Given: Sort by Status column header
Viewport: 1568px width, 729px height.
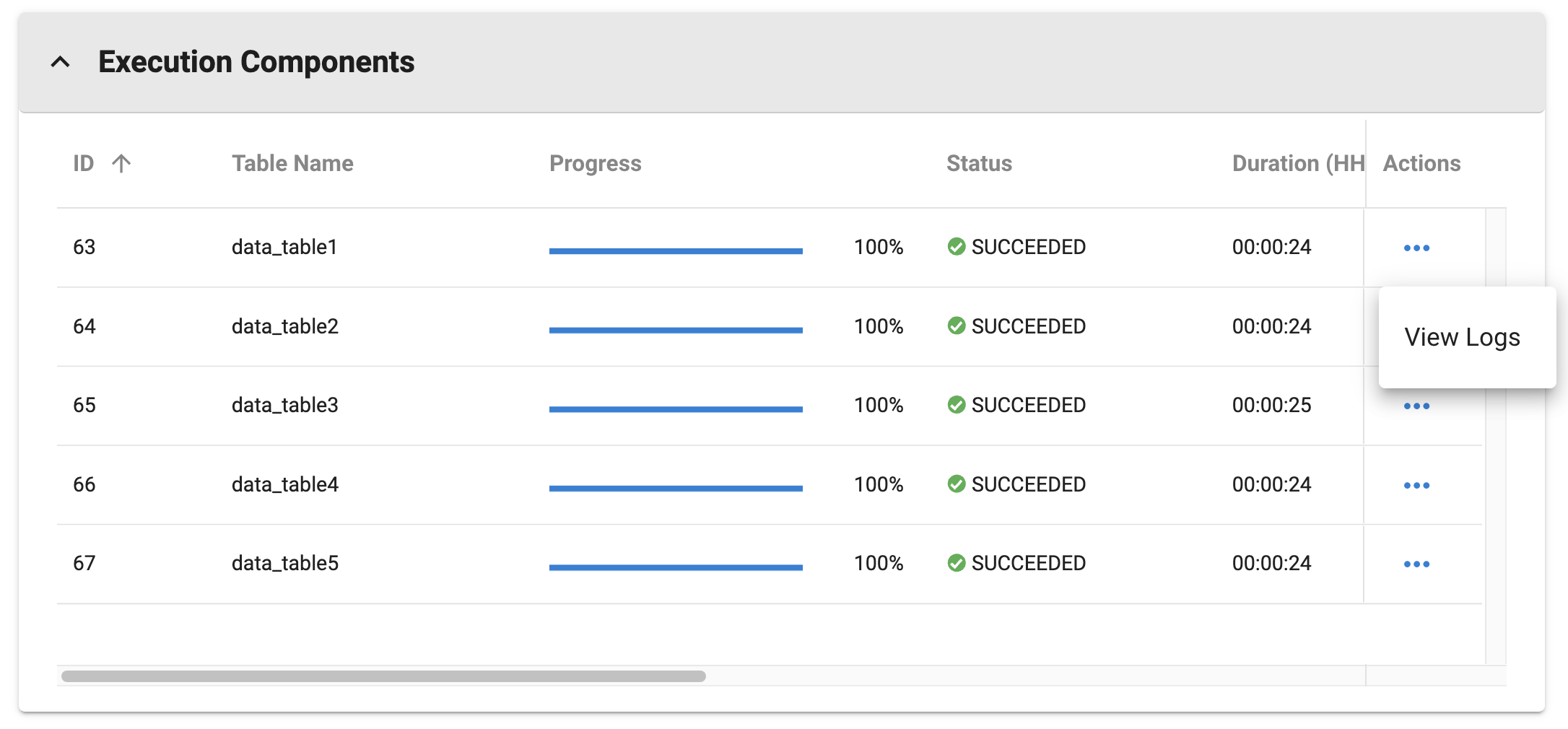Looking at the screenshot, I should point(979,164).
